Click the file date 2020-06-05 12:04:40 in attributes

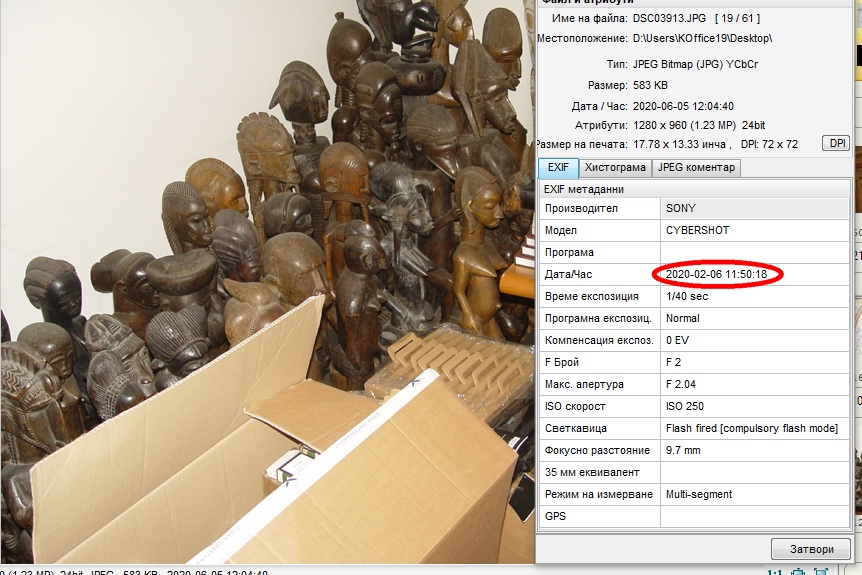(x=683, y=106)
